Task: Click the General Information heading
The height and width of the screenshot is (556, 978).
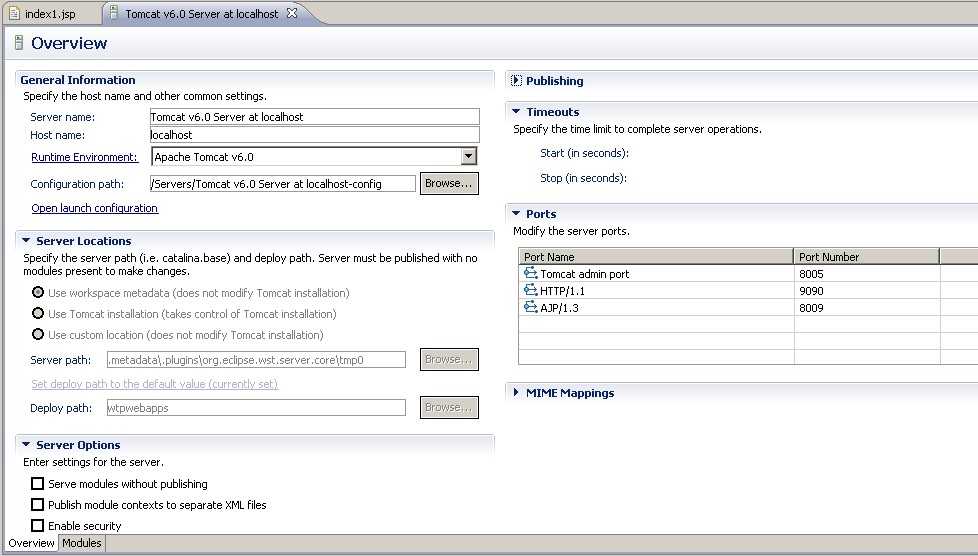Action: pyautogui.click(x=78, y=80)
